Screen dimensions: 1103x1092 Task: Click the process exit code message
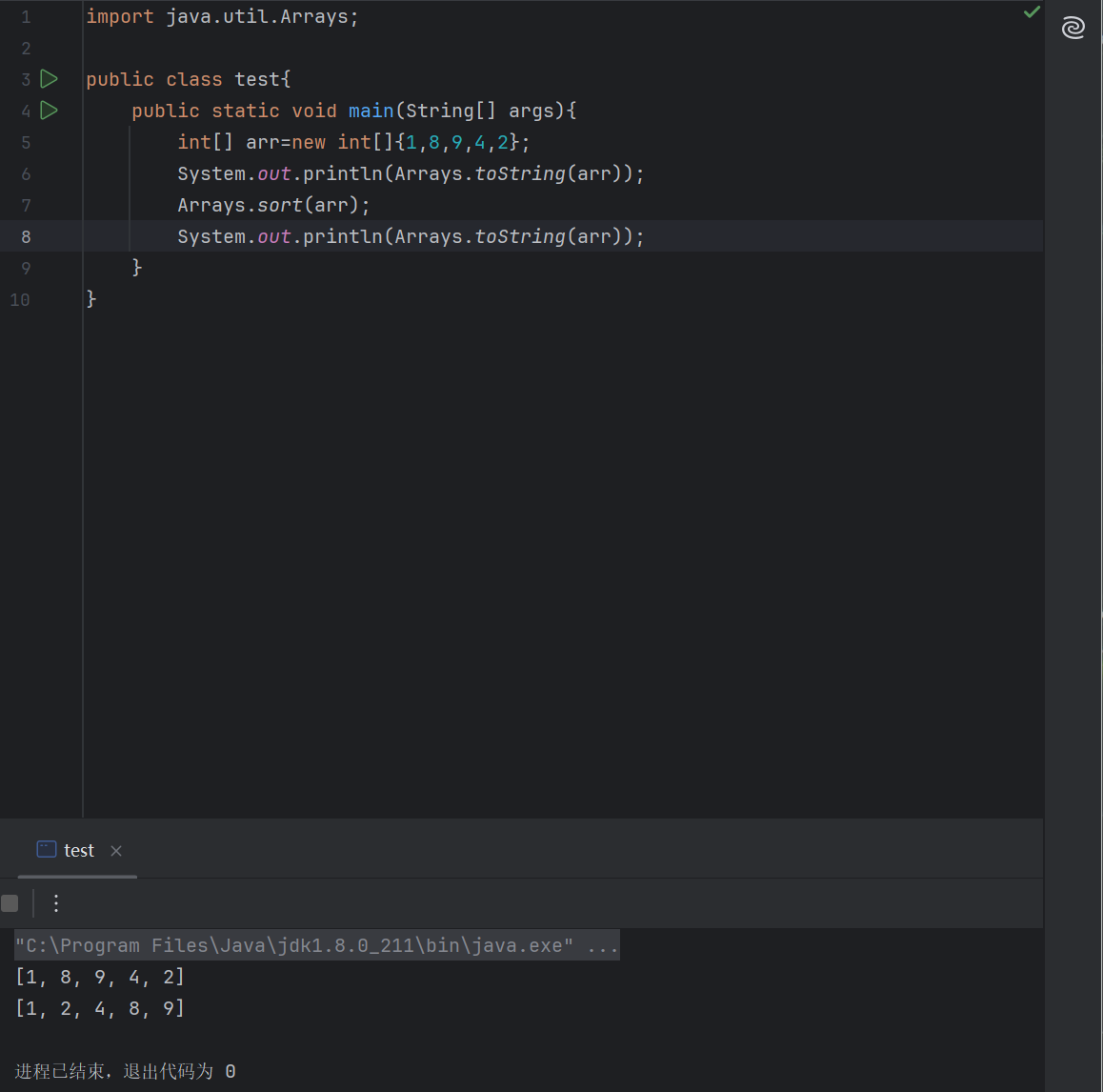[125, 1071]
